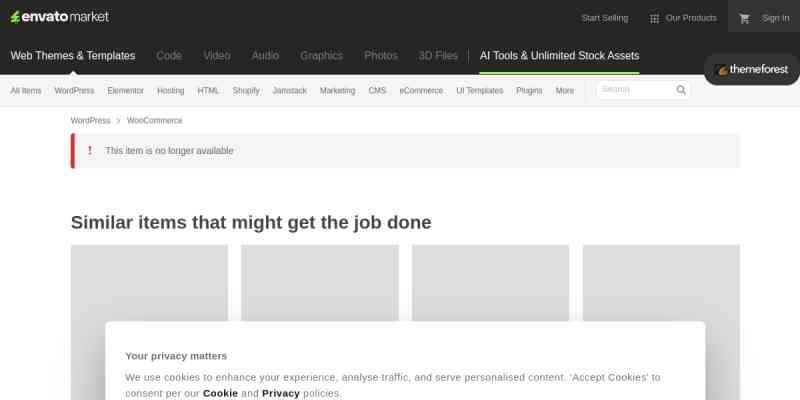This screenshot has width=800, height=400.
Task: Select the Web Themes & Templates tab
Action: [73, 56]
